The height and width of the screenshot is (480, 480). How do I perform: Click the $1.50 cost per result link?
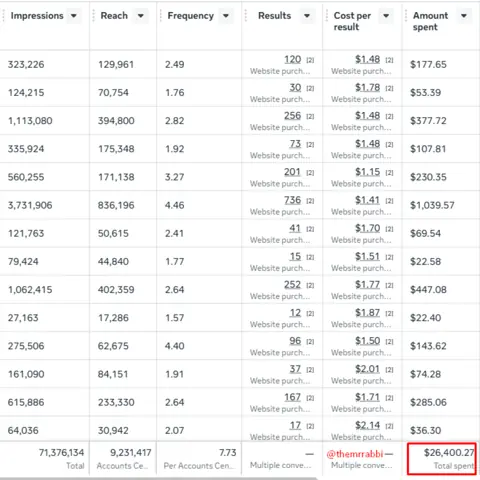[368, 341]
